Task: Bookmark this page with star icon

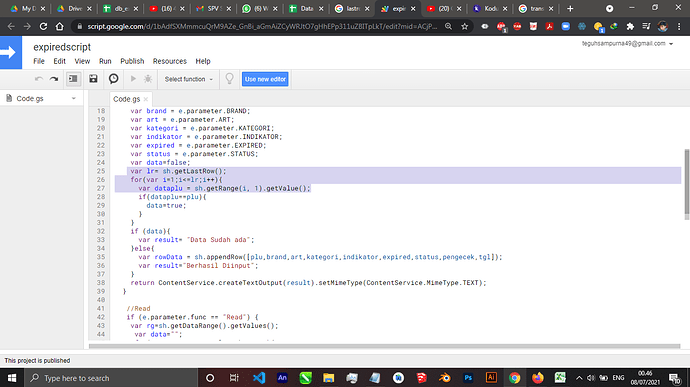Action: 464,26
